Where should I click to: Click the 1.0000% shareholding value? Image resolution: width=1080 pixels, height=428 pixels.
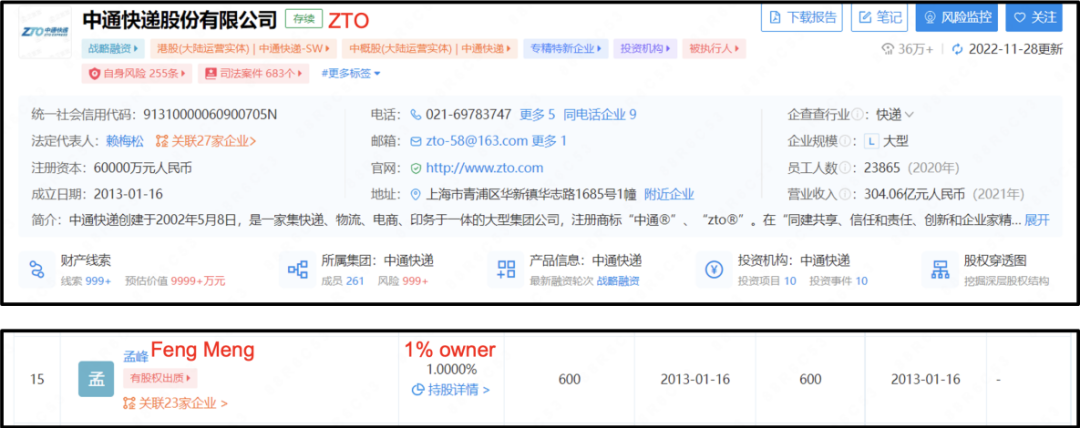pyautogui.click(x=451, y=369)
